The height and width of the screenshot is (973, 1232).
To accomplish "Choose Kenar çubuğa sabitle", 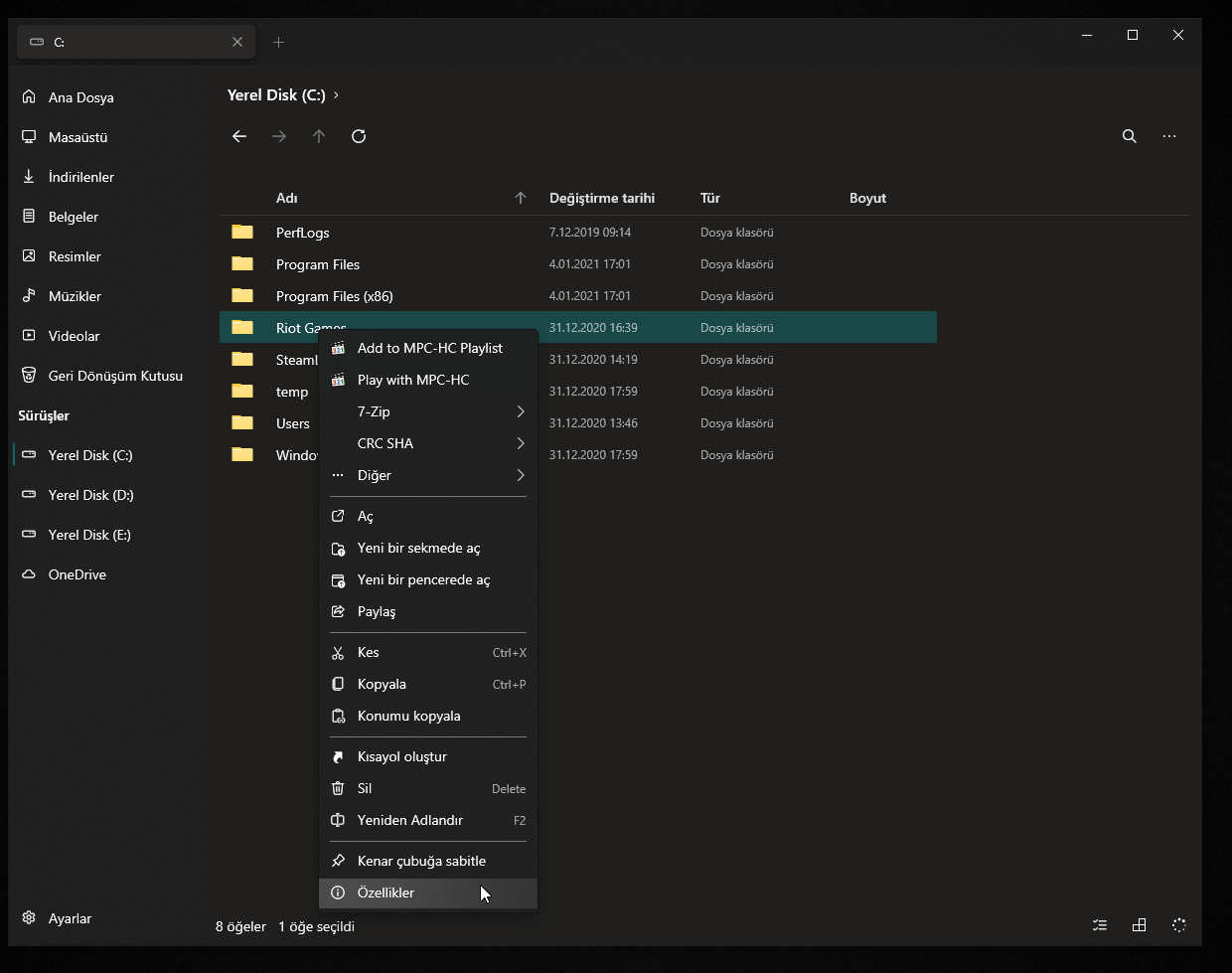I will point(428,861).
